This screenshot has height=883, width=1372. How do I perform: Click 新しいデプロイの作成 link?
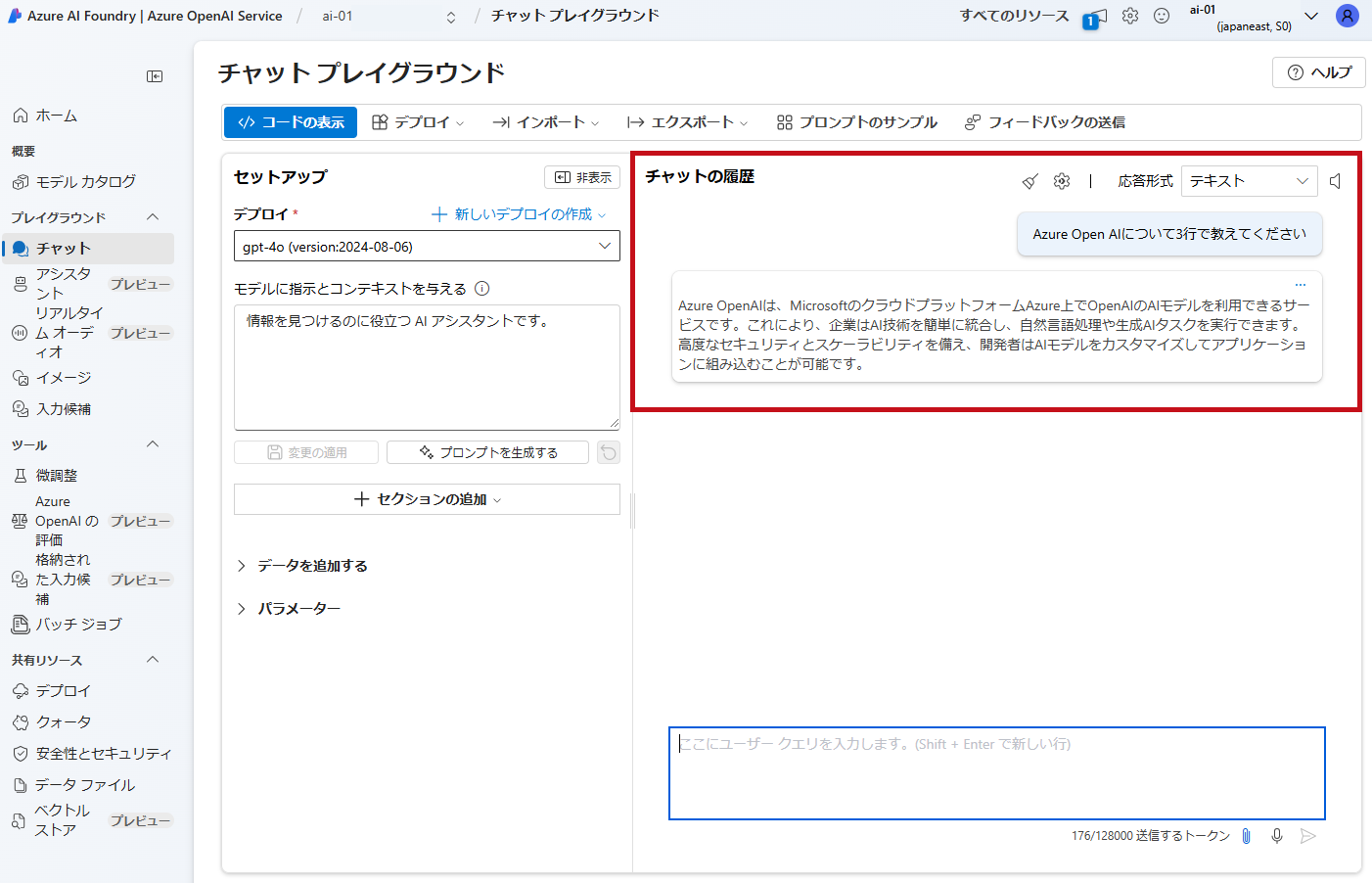[519, 214]
